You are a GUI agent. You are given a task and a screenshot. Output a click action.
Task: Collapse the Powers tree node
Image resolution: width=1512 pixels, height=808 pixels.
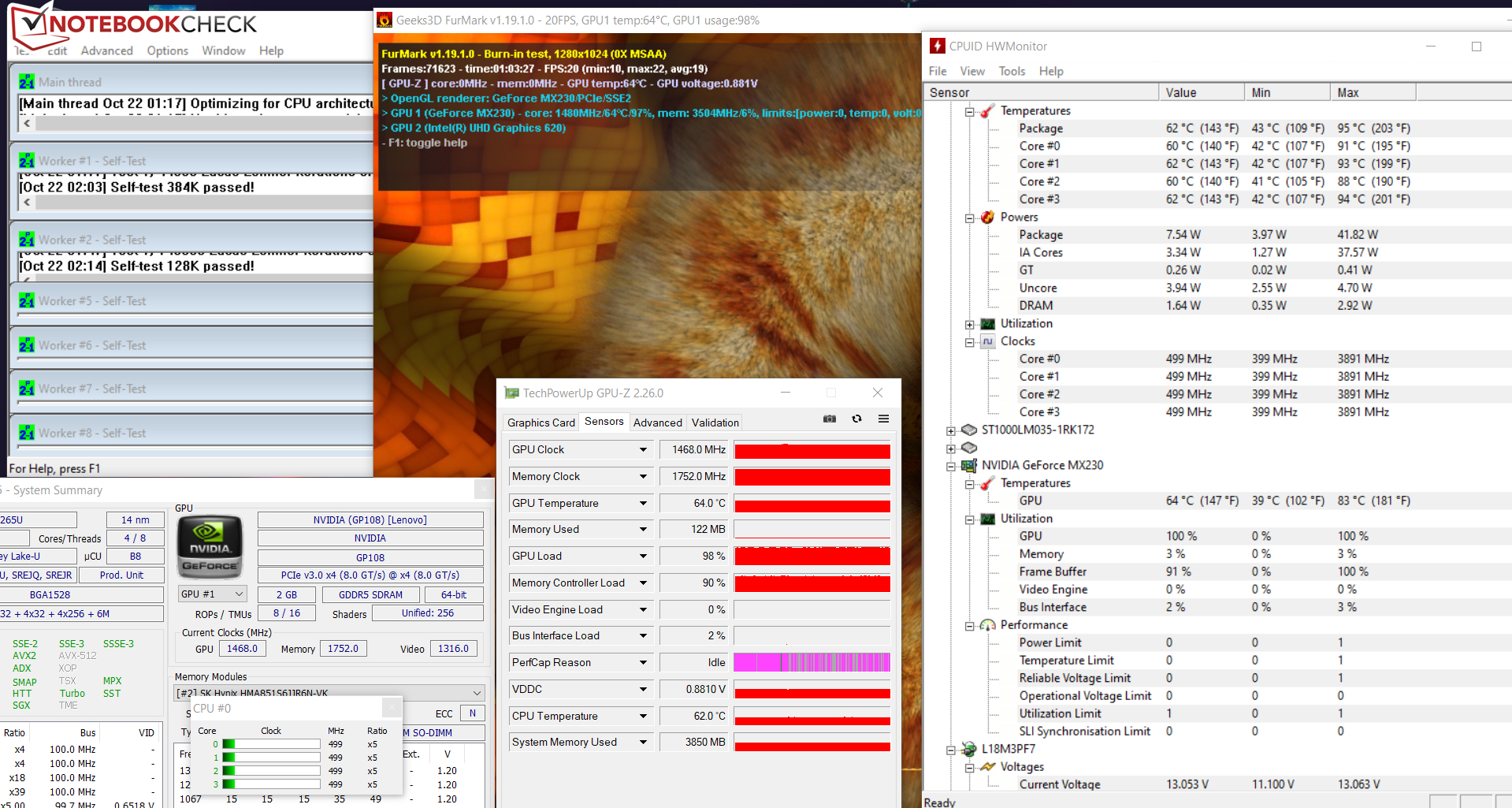click(969, 218)
